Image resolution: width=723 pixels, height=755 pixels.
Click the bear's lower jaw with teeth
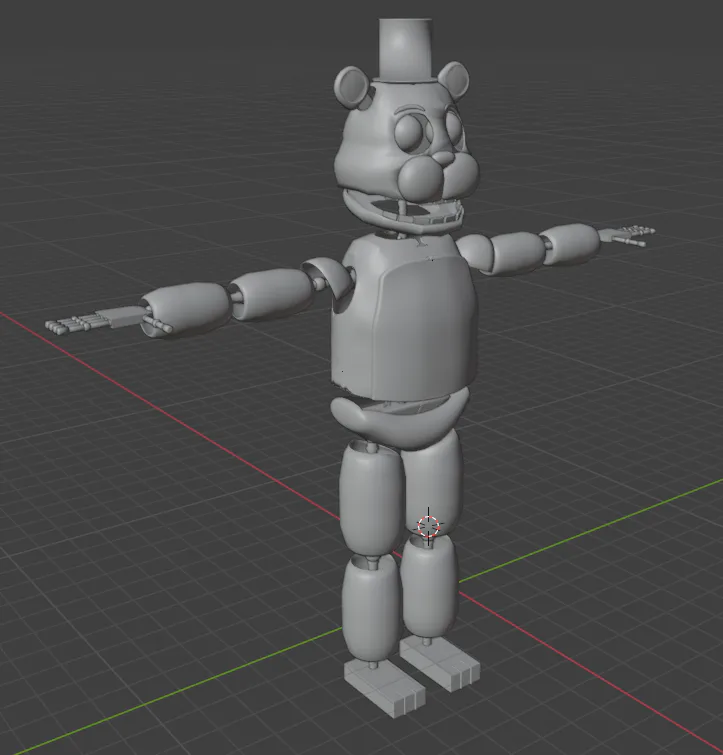click(x=404, y=214)
